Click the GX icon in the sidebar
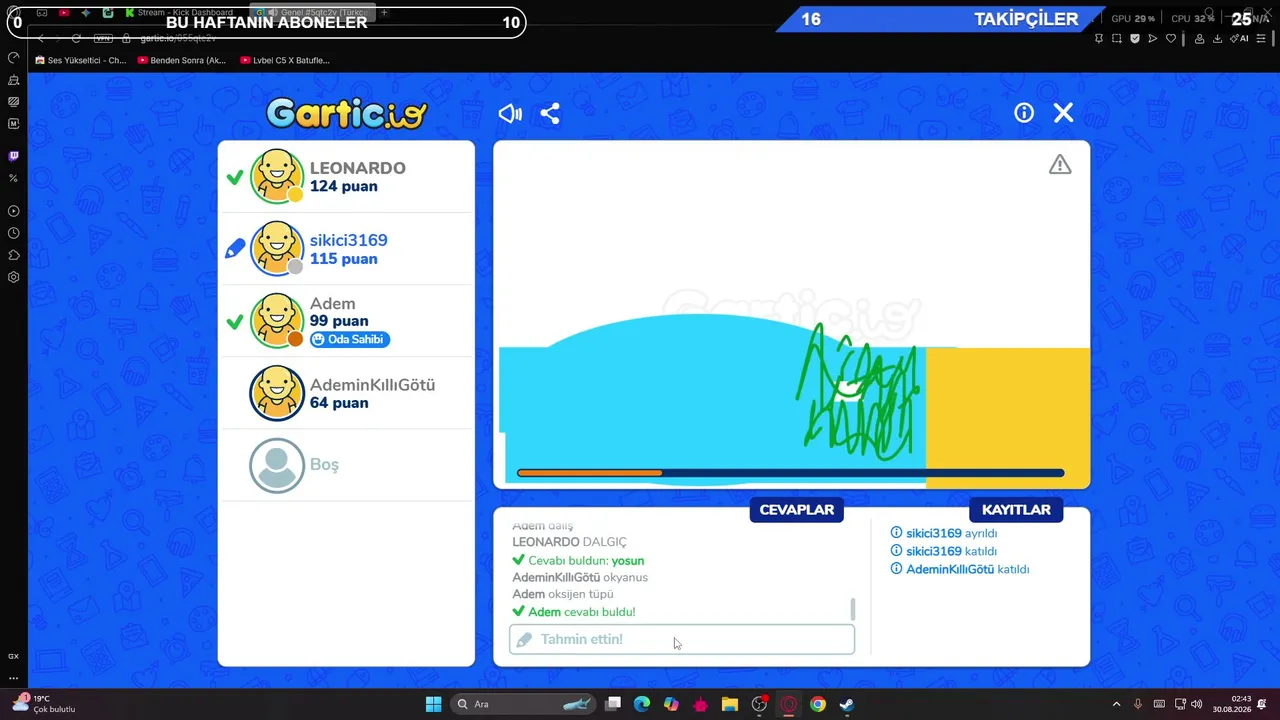 click(x=14, y=656)
